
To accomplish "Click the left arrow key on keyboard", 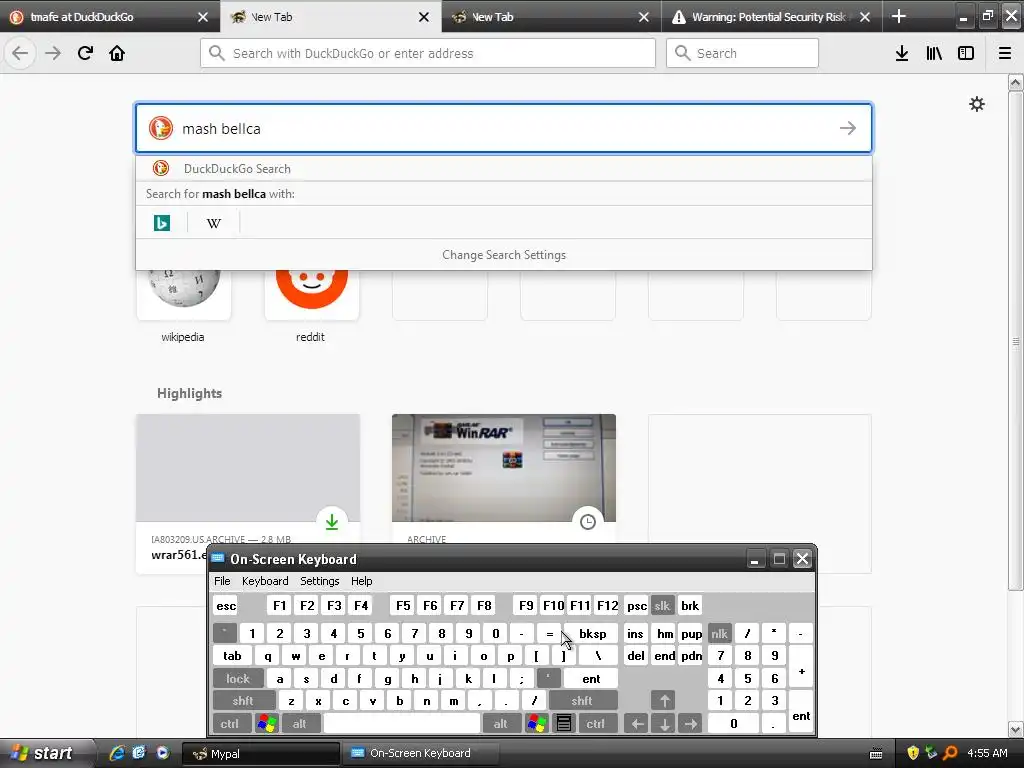I will click(637, 724).
